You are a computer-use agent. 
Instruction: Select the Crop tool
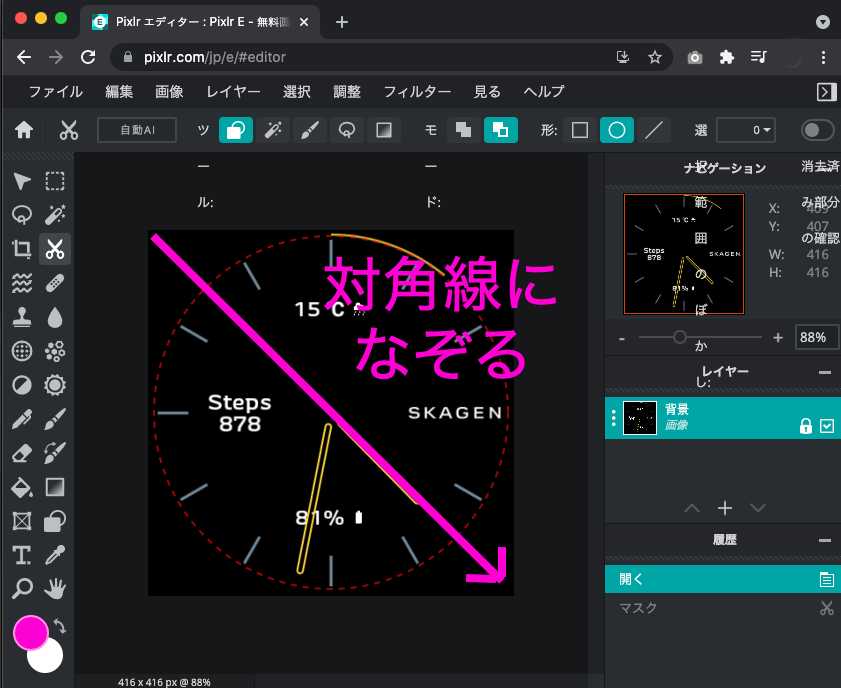point(21,249)
